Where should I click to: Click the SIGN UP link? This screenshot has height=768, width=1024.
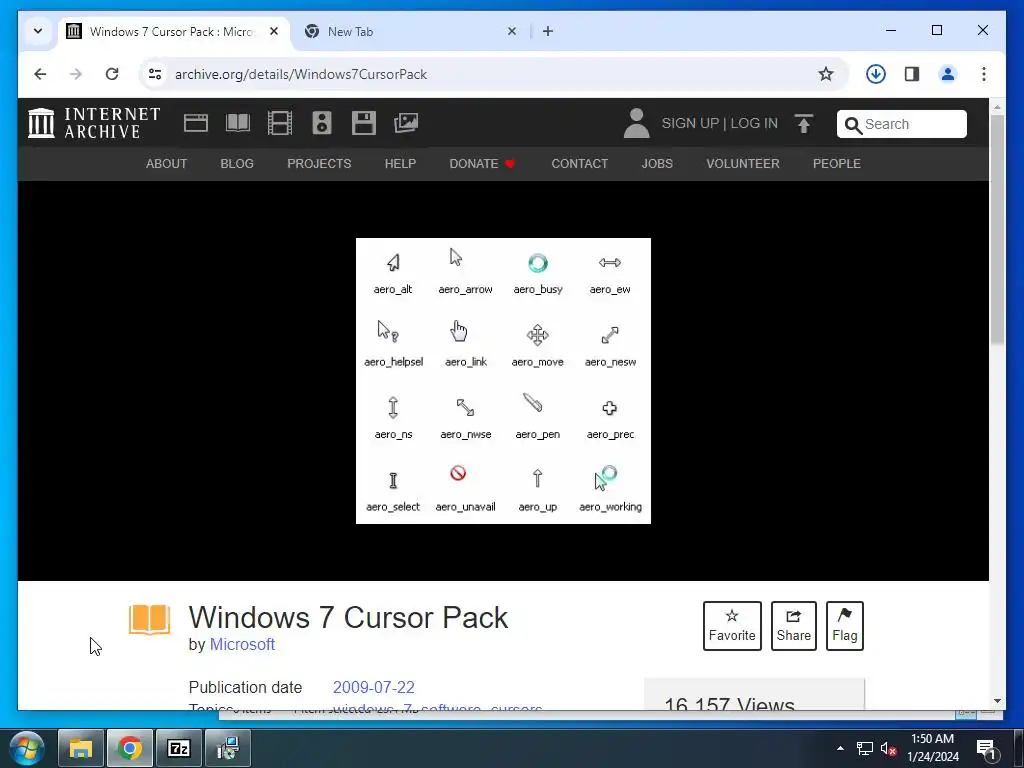pyautogui.click(x=690, y=123)
